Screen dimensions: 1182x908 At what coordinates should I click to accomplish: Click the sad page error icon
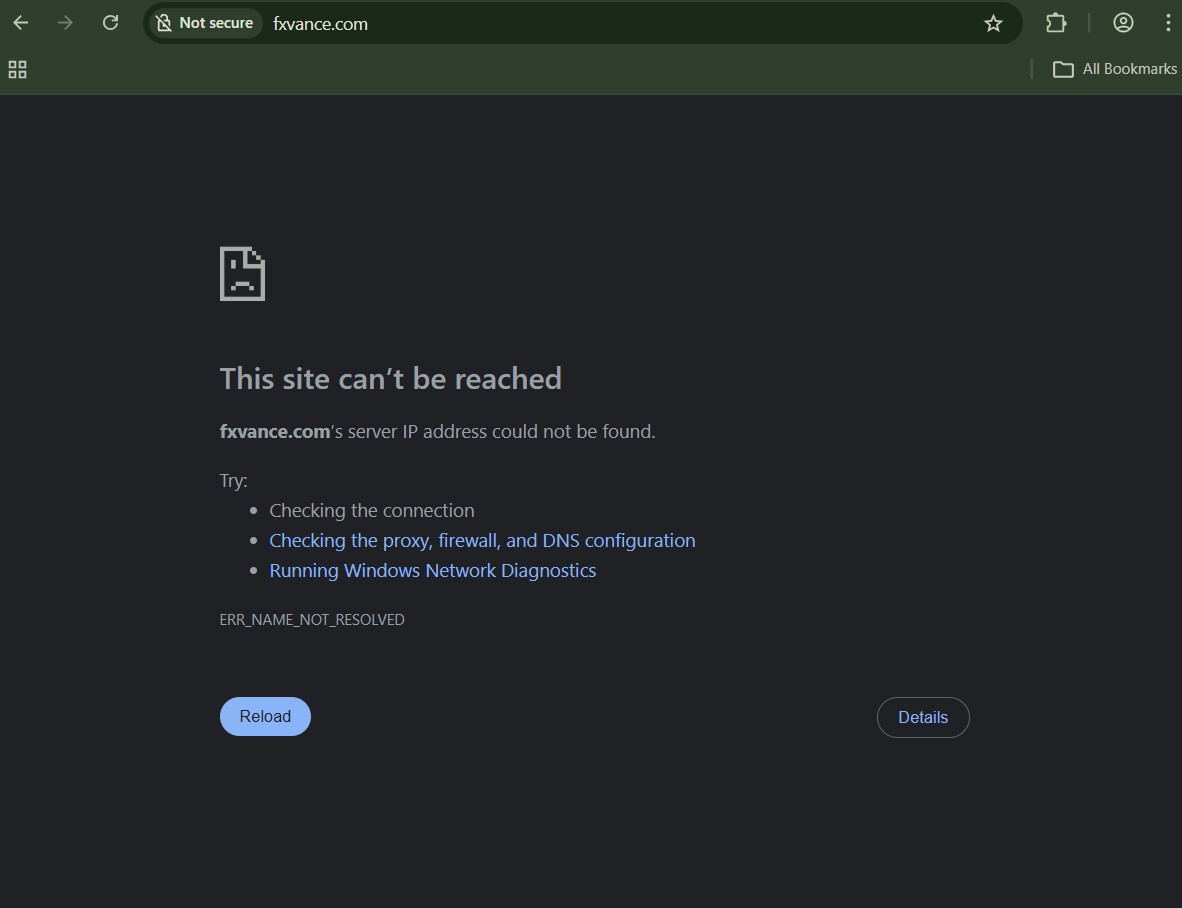click(x=242, y=274)
